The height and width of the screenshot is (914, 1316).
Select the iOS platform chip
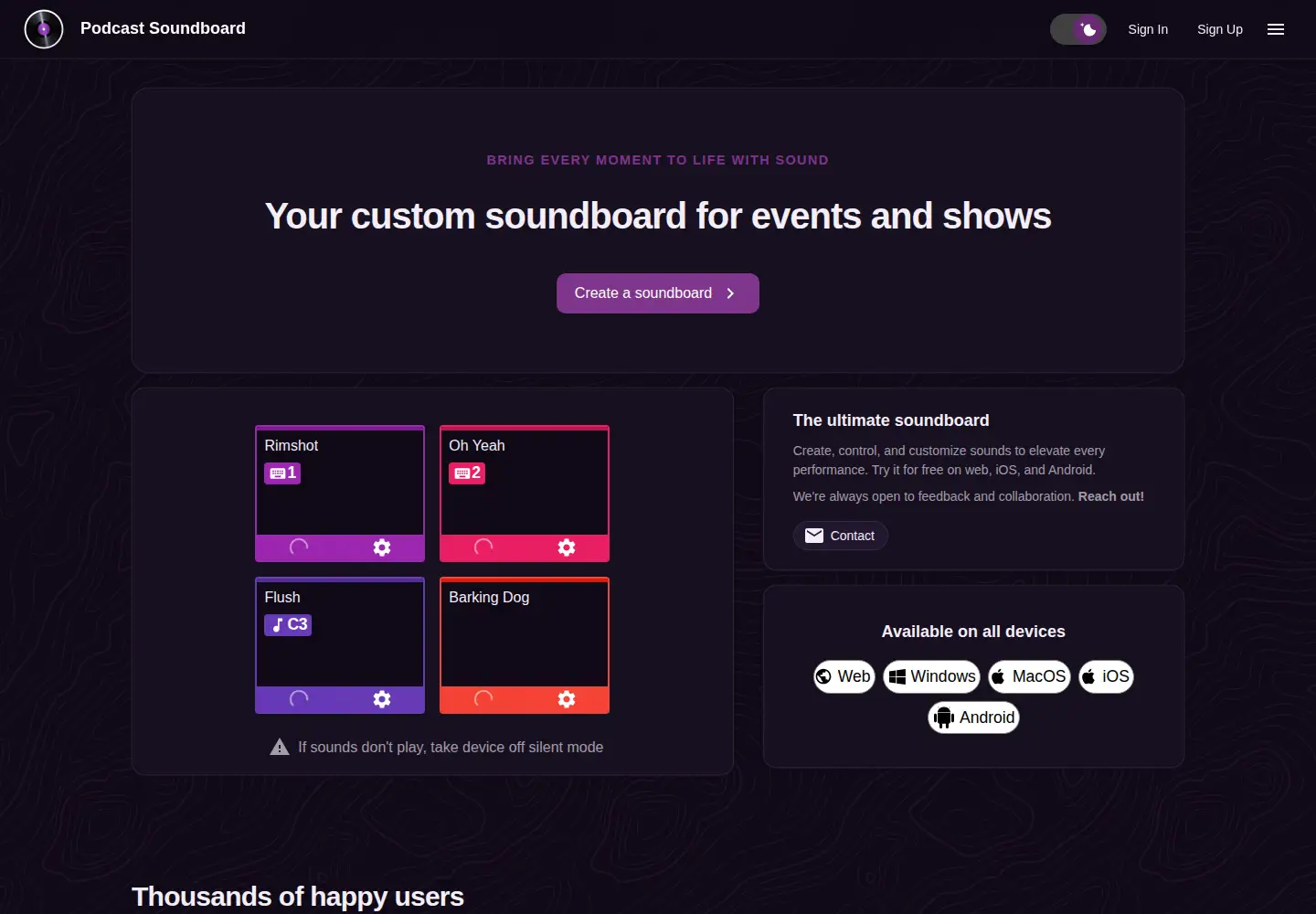1107,676
